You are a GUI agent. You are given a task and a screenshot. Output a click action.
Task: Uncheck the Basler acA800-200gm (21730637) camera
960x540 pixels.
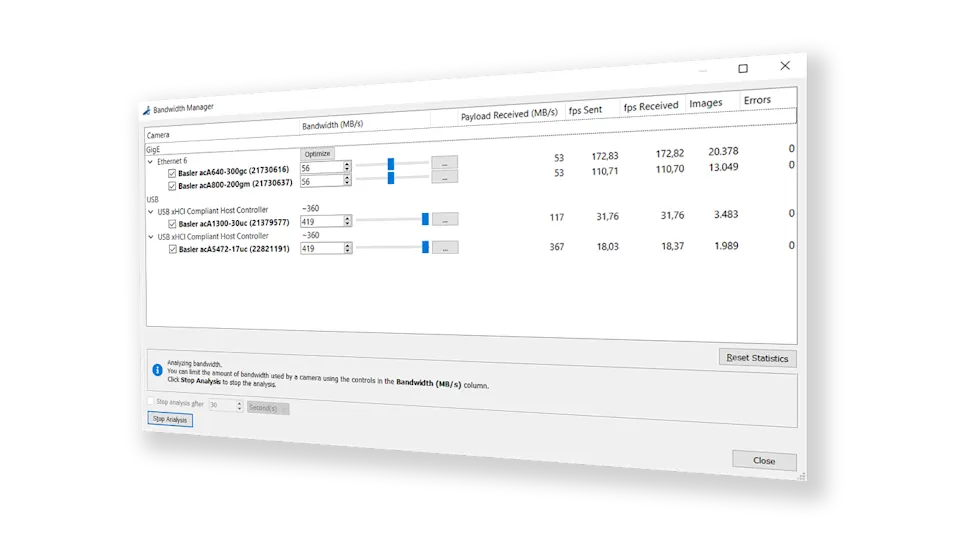pyautogui.click(x=172, y=186)
